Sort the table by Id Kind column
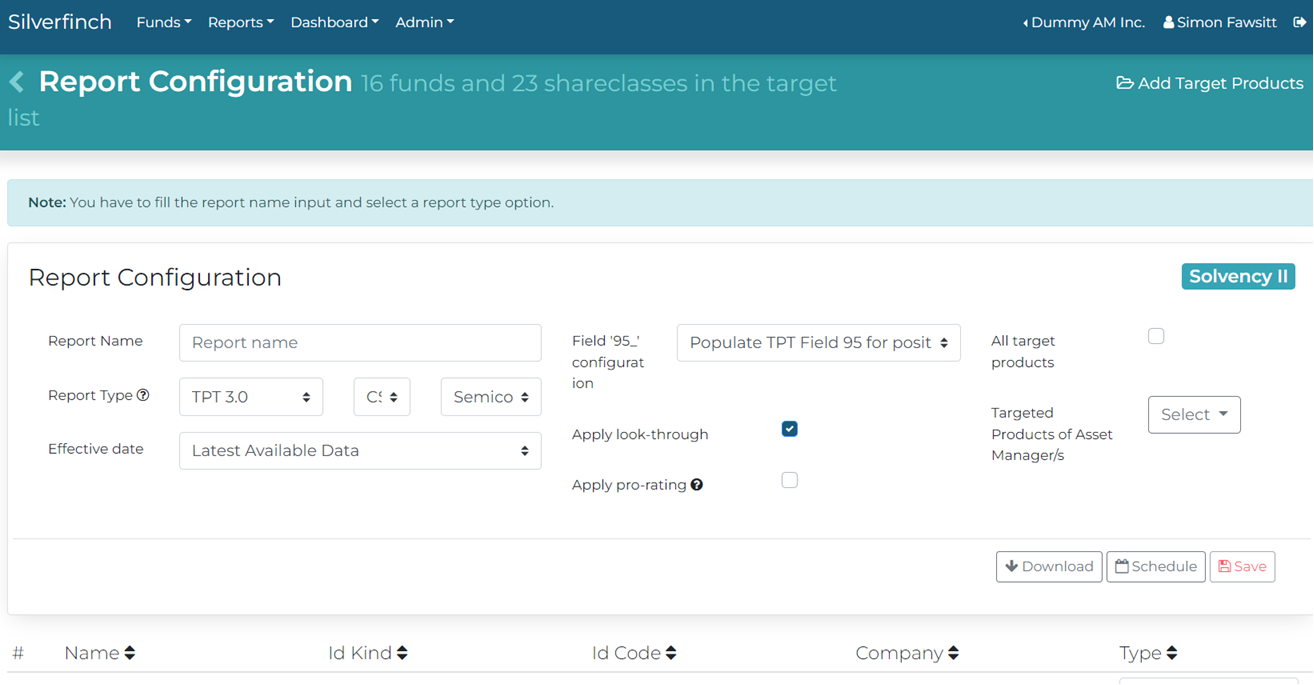This screenshot has width=1314, height=685. tap(402, 653)
